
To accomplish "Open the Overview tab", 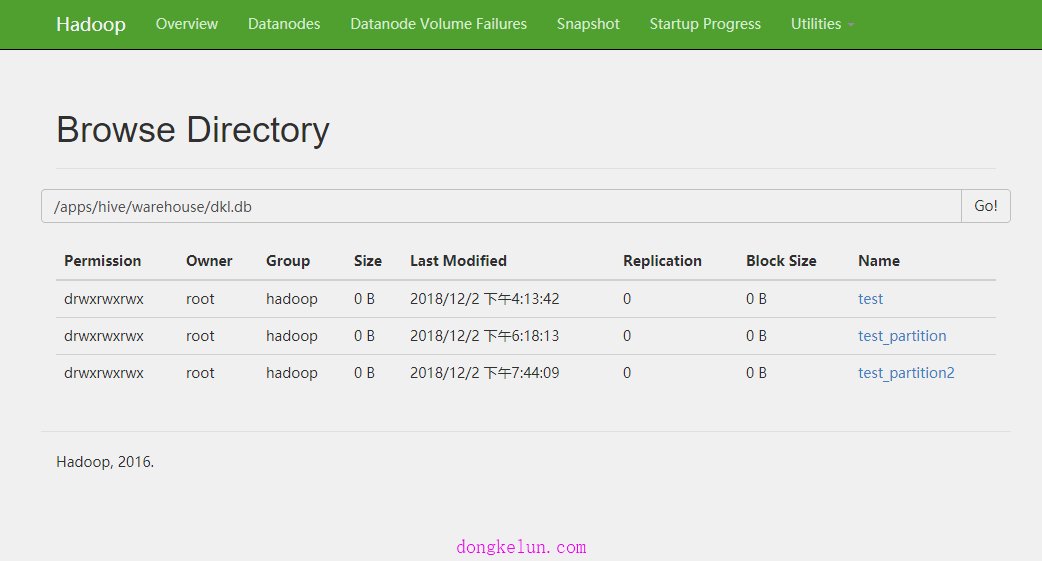I will (187, 24).
